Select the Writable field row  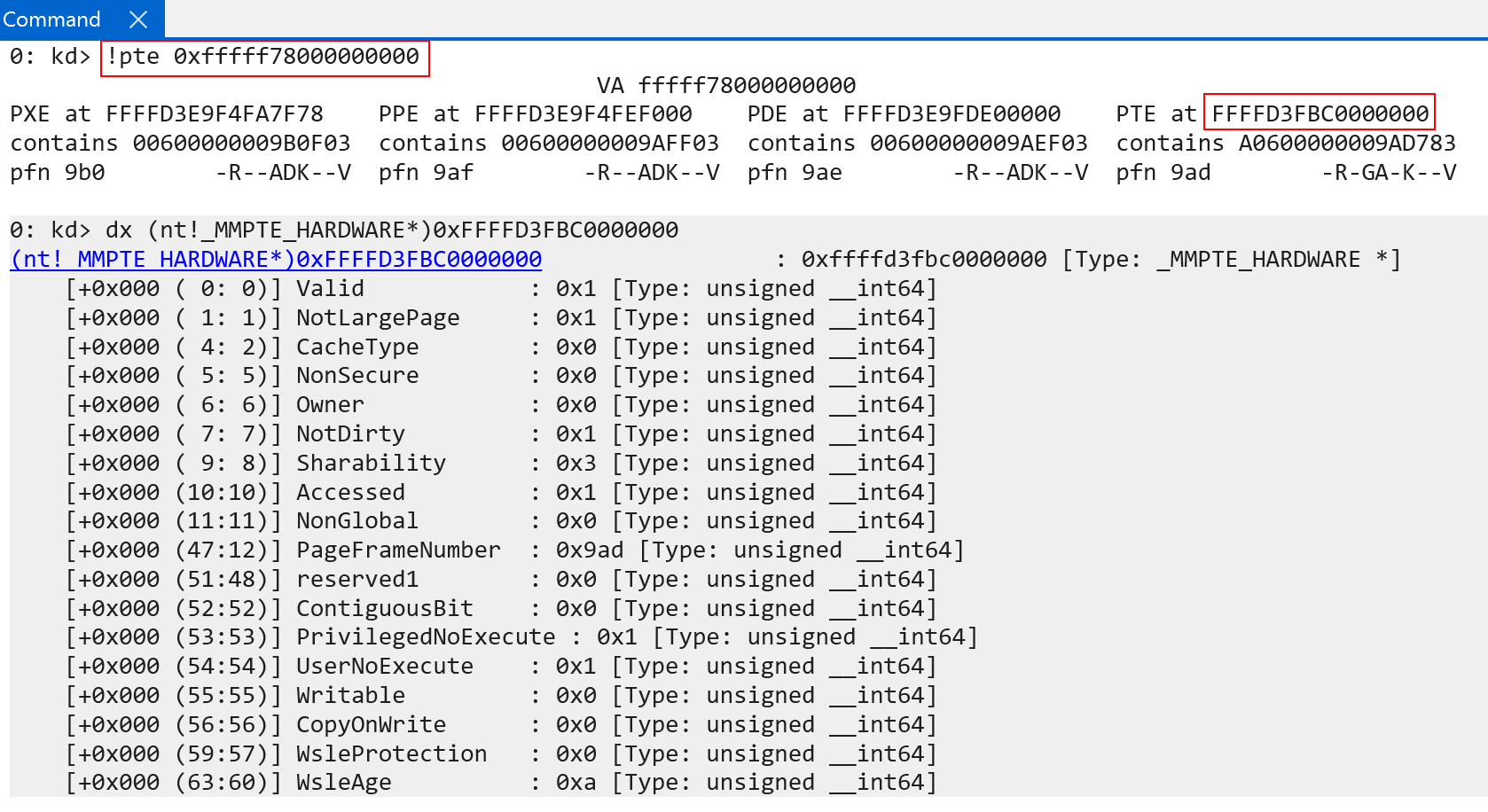click(350, 696)
